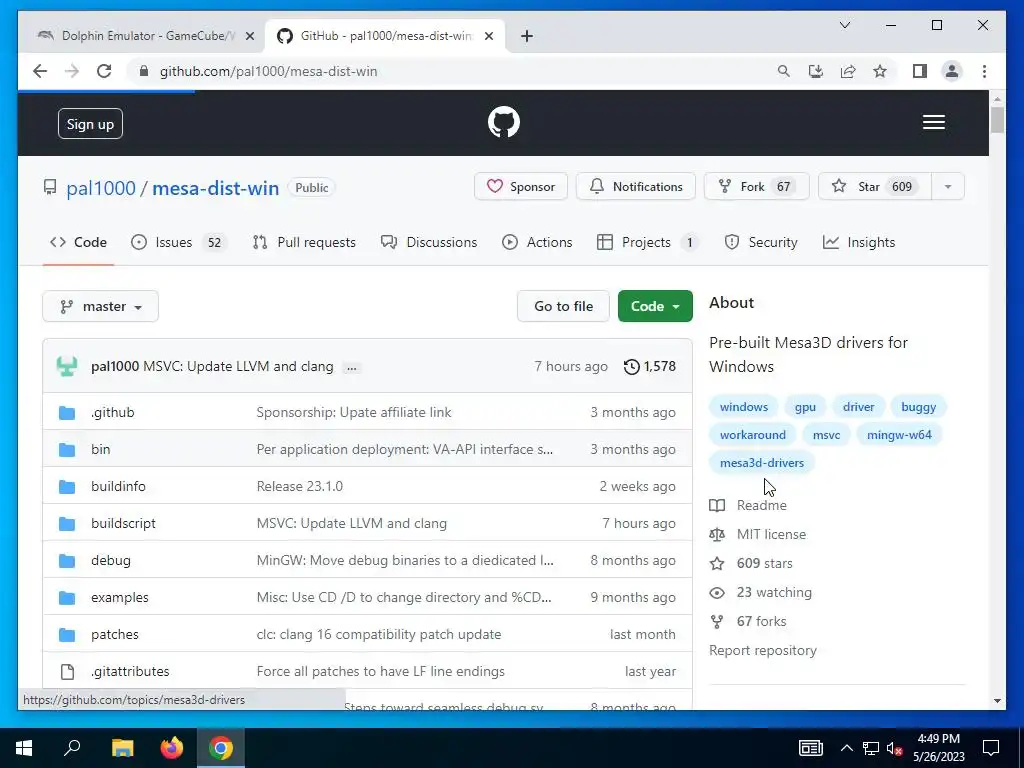Expand the green Code dropdown button
This screenshot has width=1024, height=768.
click(x=655, y=306)
